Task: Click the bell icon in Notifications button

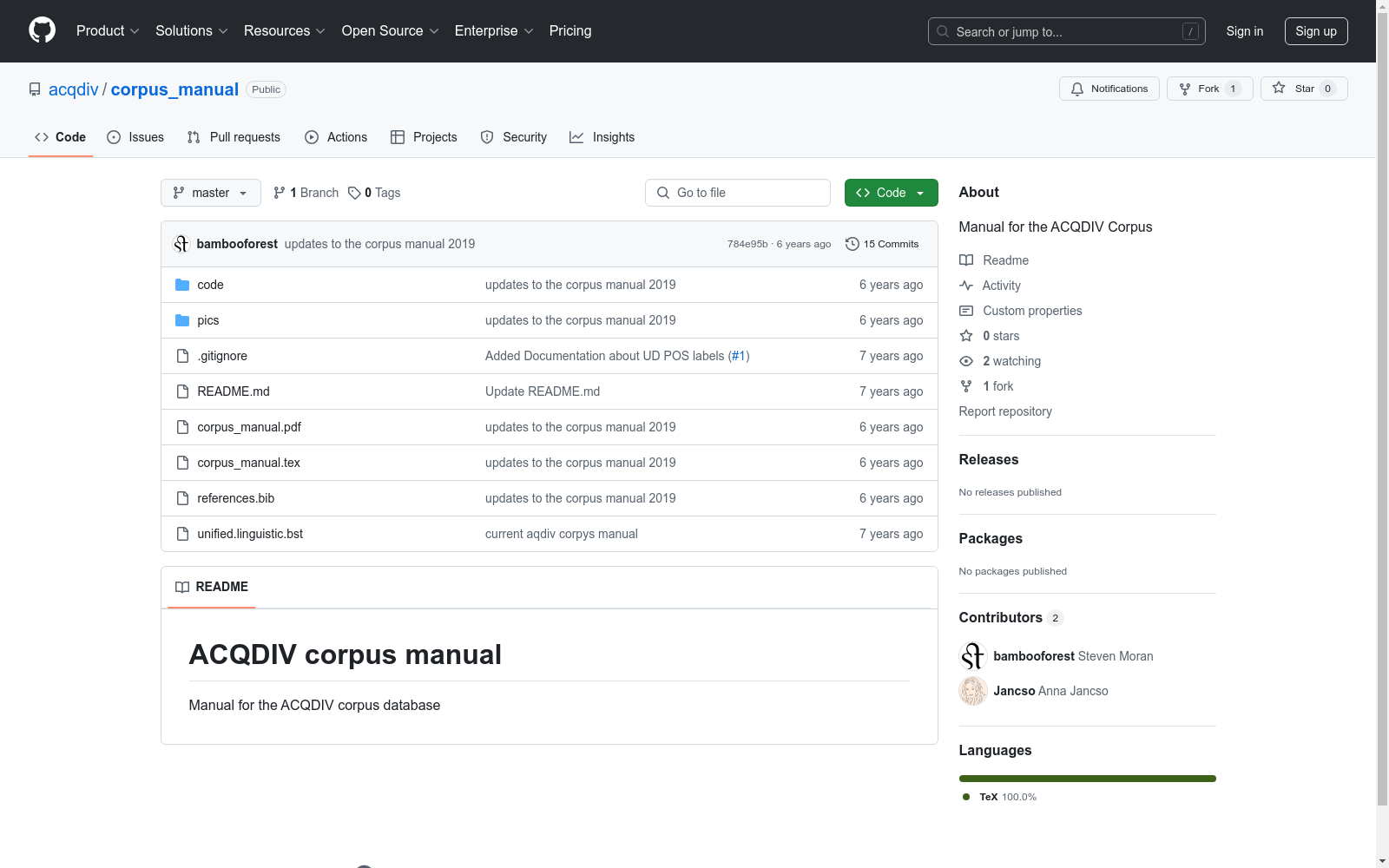Action: click(1077, 89)
